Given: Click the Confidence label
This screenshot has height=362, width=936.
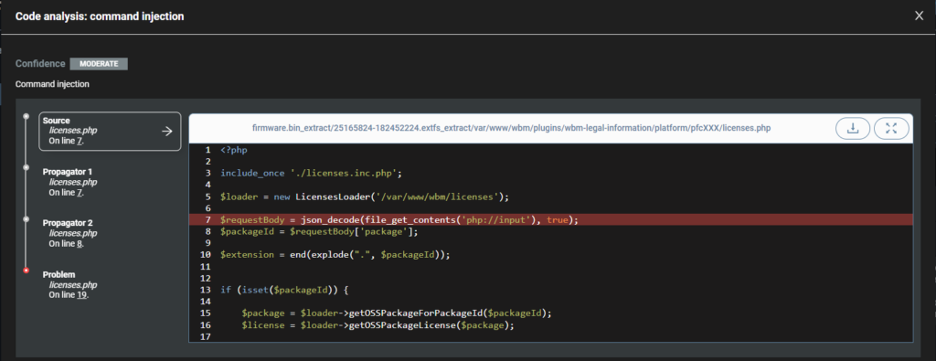Looking at the screenshot, I should 40,64.
